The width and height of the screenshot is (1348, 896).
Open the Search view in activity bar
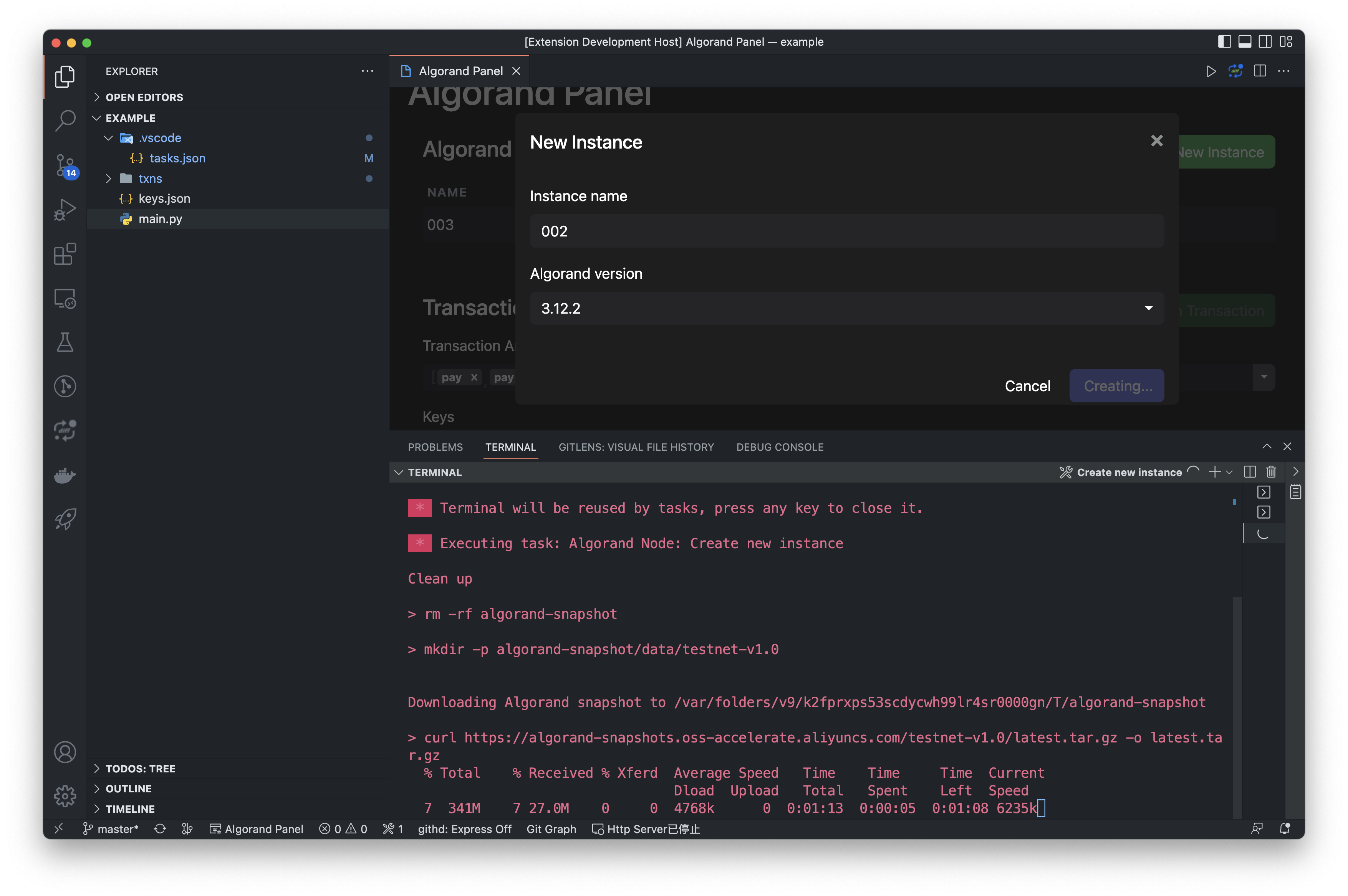65,121
